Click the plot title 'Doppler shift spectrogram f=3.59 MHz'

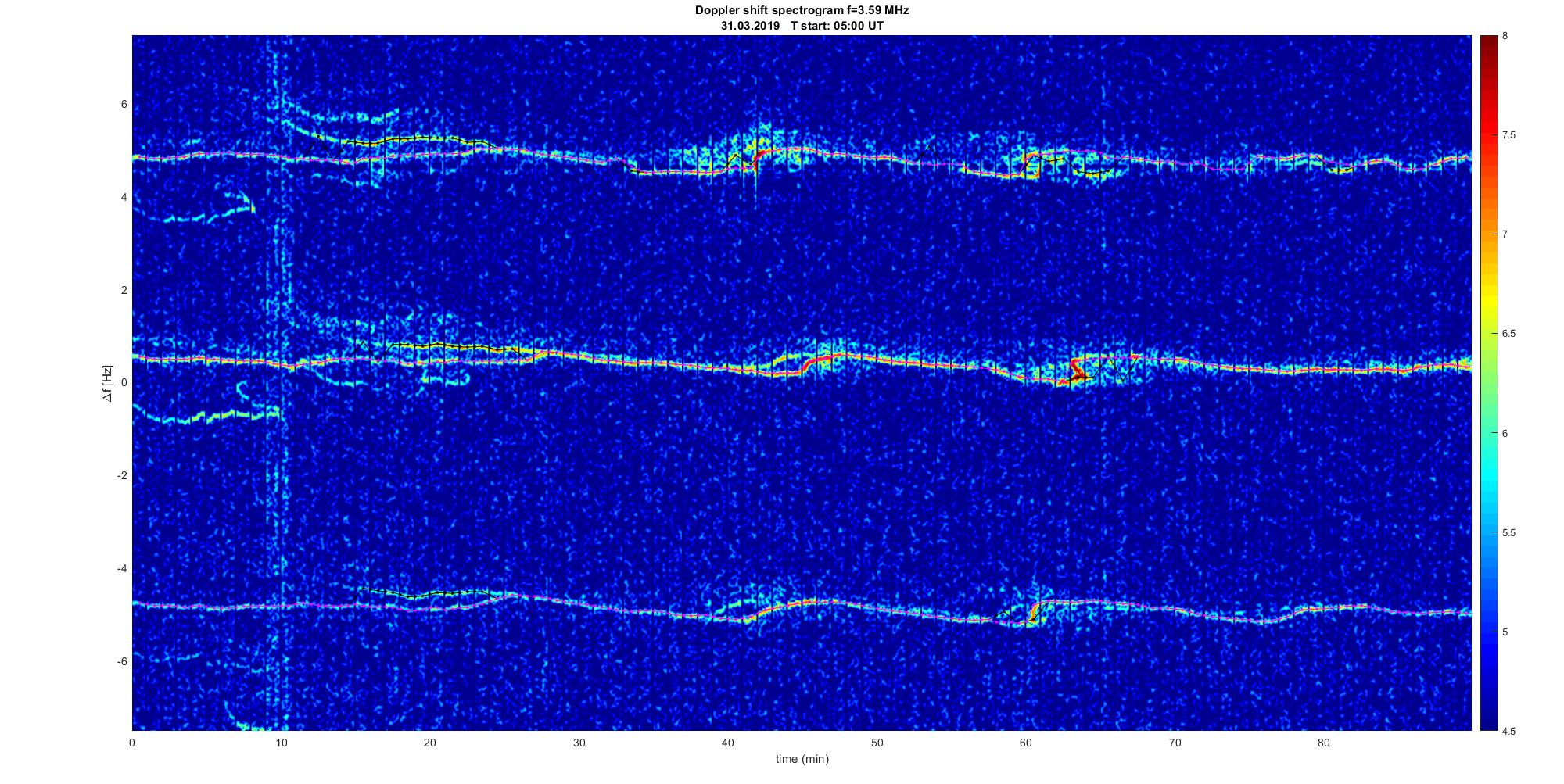pos(802,11)
